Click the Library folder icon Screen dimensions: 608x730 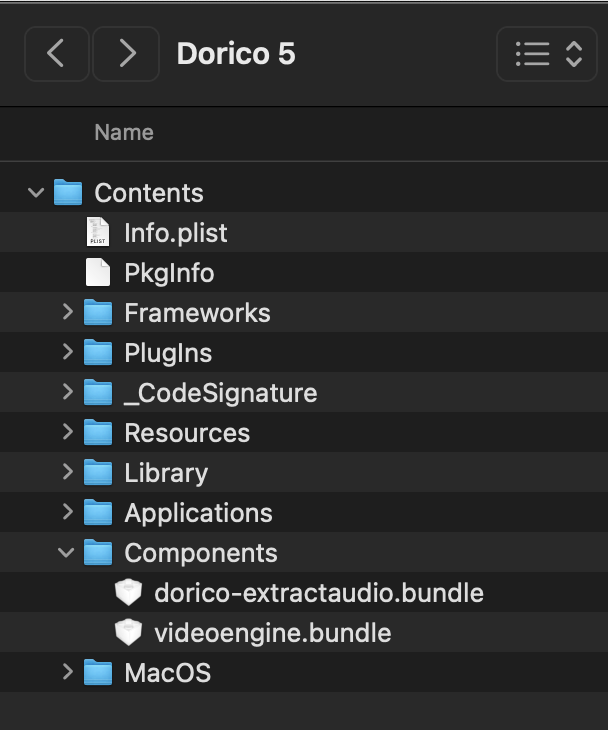pos(98,473)
